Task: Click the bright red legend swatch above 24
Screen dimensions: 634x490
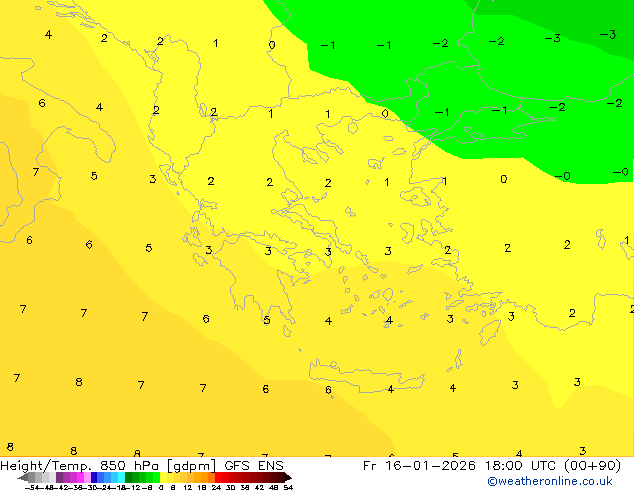Action: point(218,477)
